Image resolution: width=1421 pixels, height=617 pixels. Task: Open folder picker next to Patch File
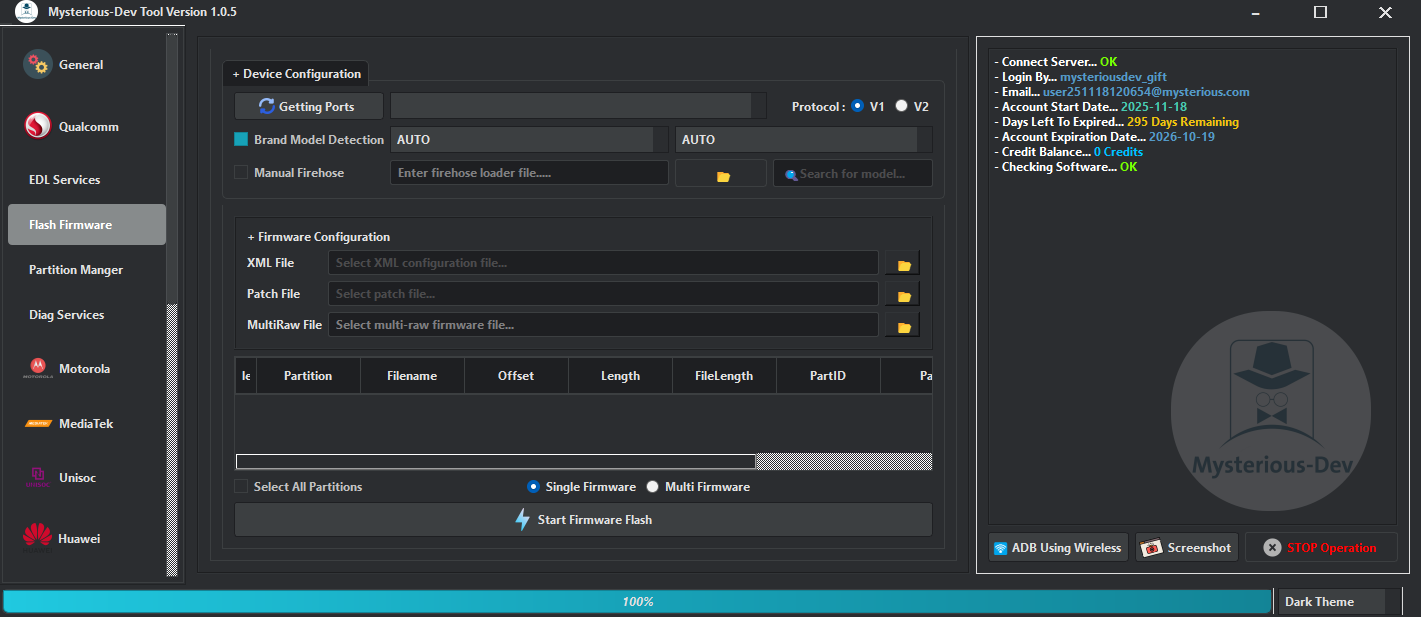click(901, 293)
